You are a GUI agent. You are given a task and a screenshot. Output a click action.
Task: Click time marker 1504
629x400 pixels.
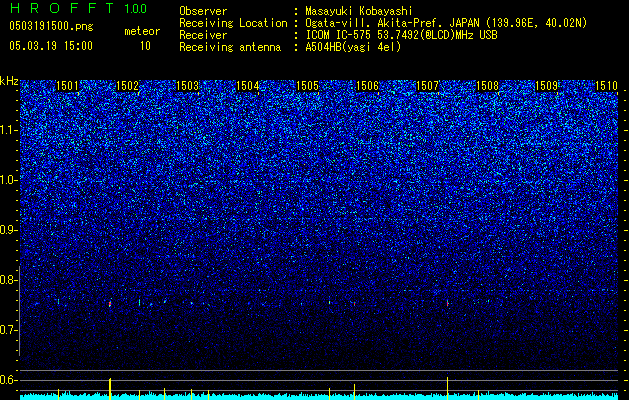tap(248, 86)
